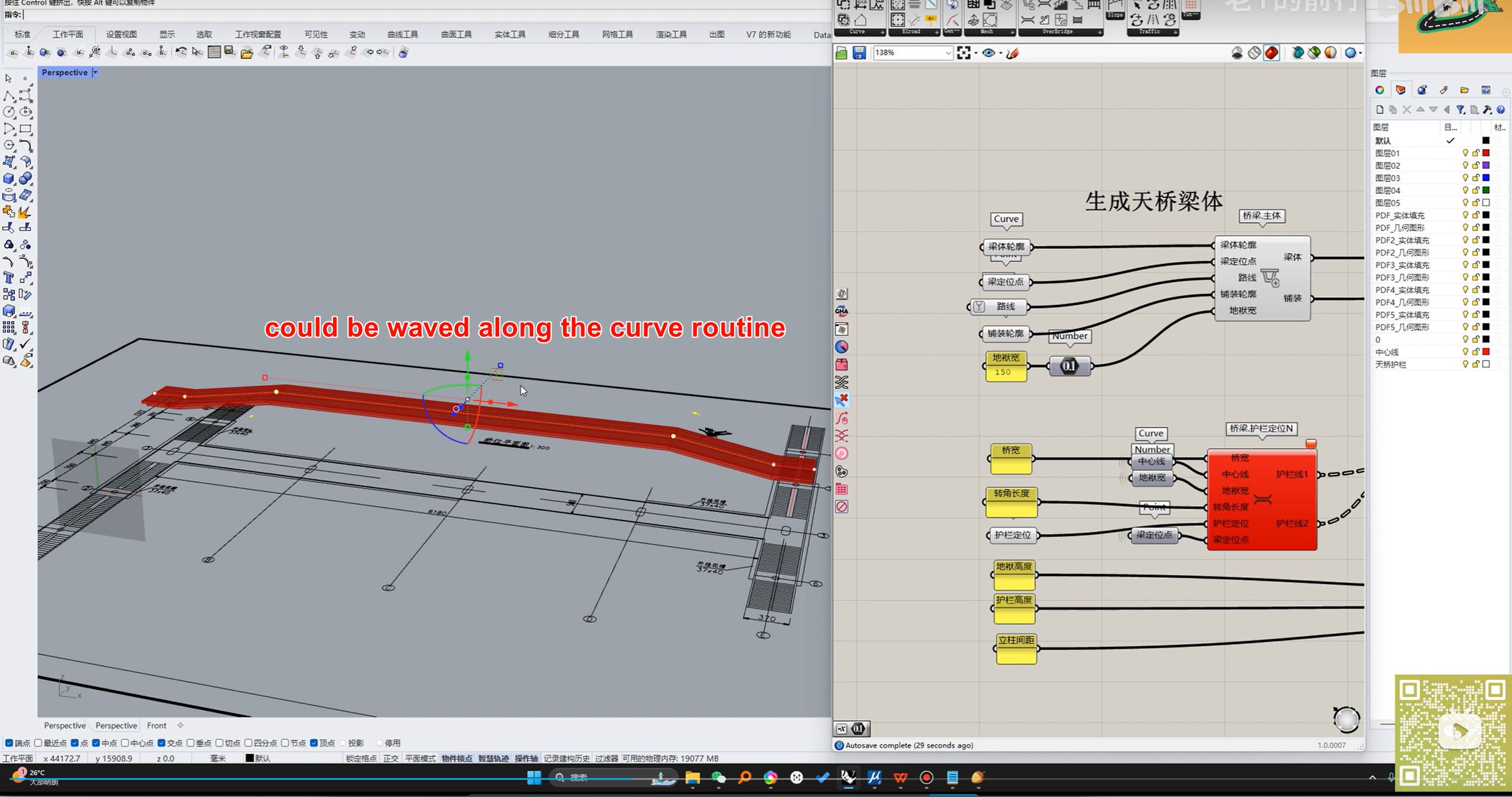The width and height of the screenshot is (1512, 797).
Task: Open the 曲线工具 toolbar tab
Action: click(402, 34)
